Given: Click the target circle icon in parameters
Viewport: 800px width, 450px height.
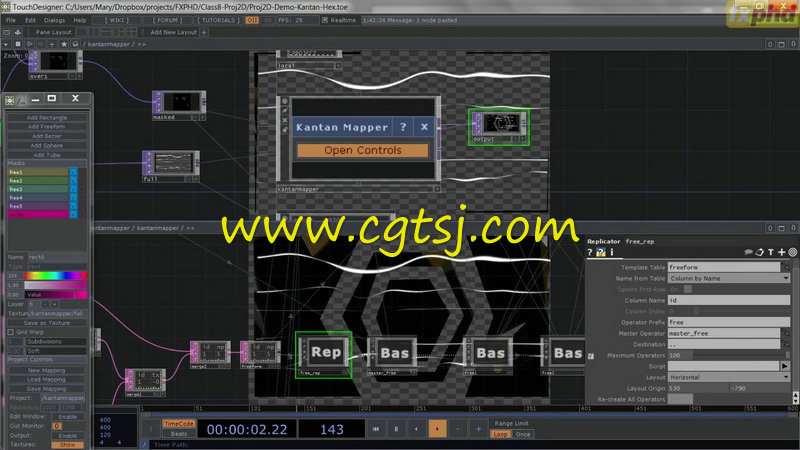Looking at the screenshot, I should (x=792, y=252).
